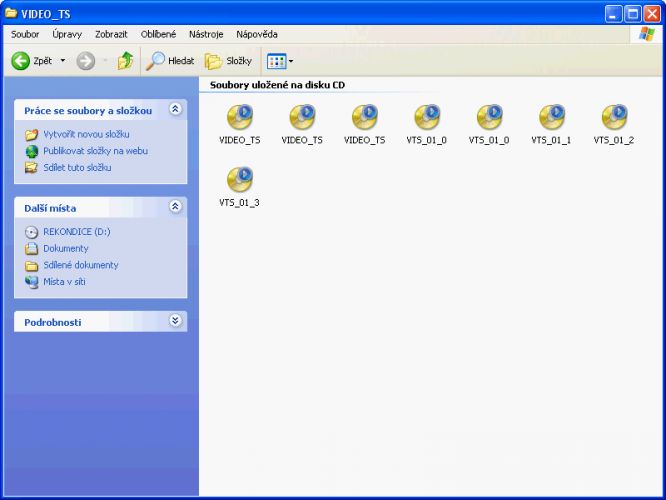The width and height of the screenshot is (666, 500).
Task: Minimize the VIDEO_TS window
Action: (613, 14)
